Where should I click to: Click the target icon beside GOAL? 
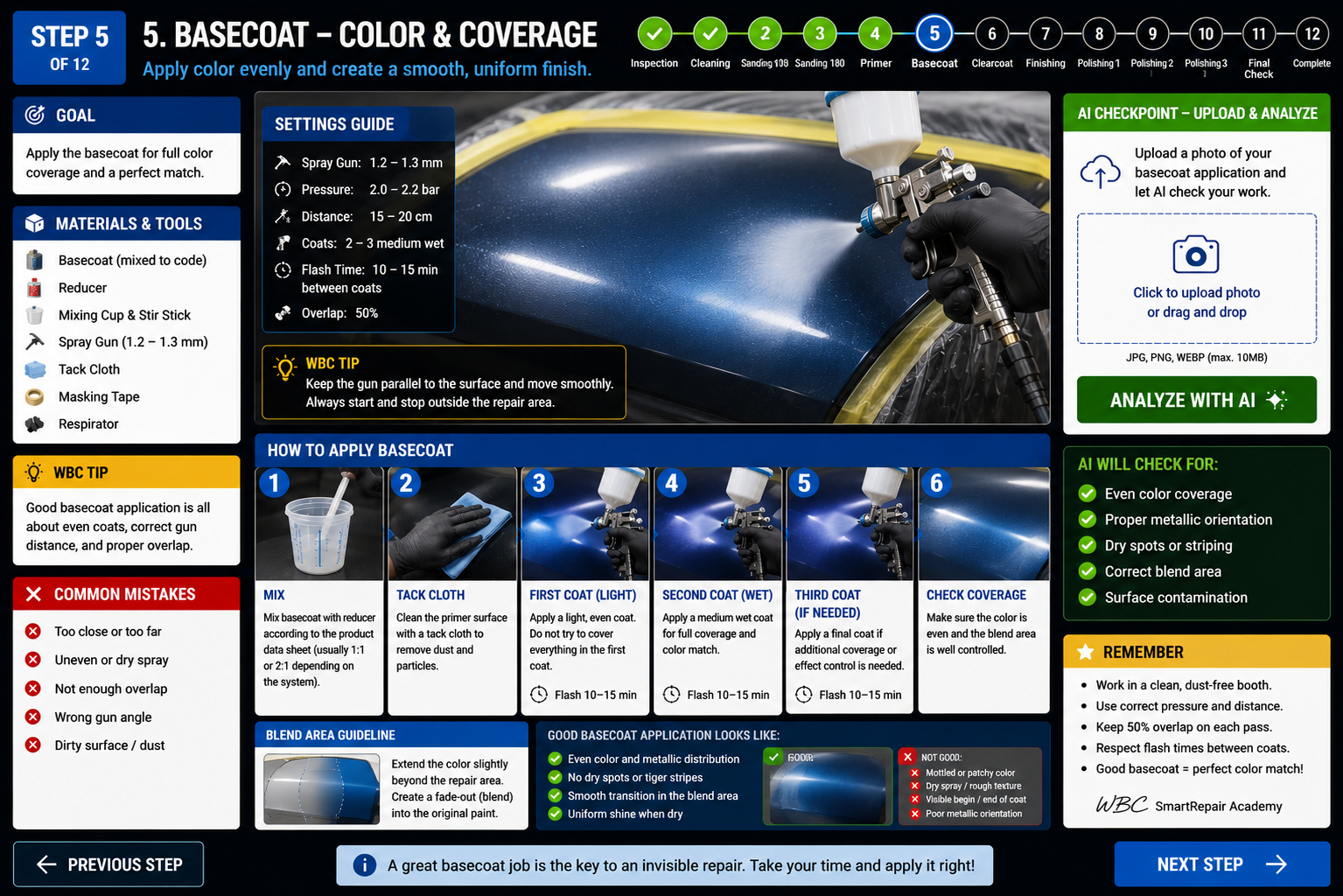pyautogui.click(x=35, y=115)
